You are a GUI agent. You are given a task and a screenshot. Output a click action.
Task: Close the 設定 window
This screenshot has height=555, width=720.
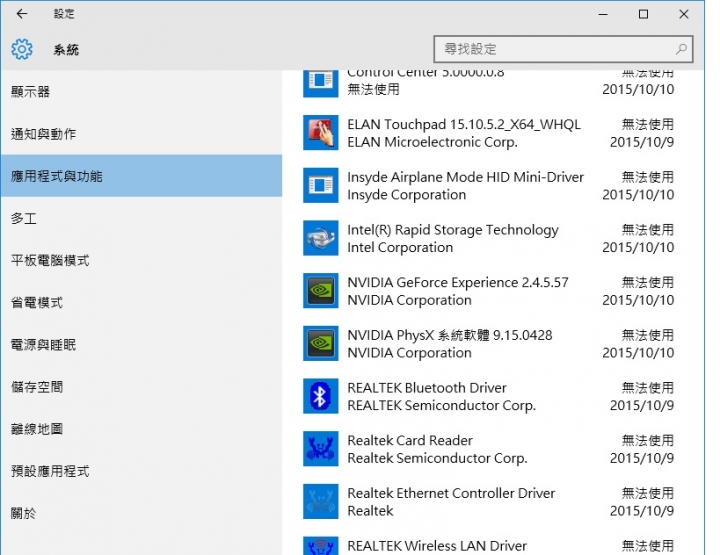(684, 14)
